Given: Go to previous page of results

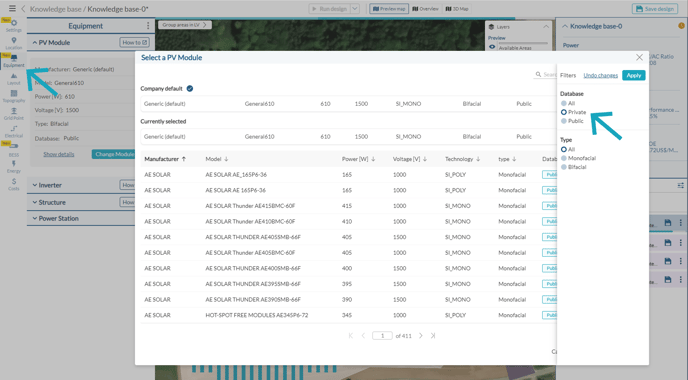Looking at the screenshot, I should 363,336.
